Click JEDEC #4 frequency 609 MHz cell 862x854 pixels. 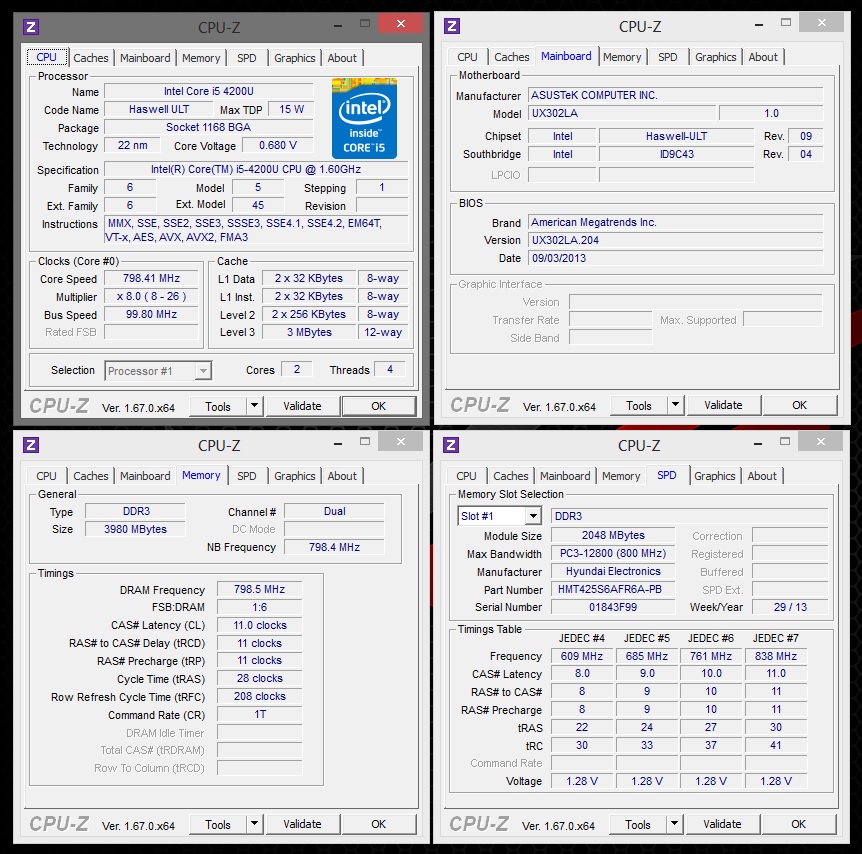tap(582, 656)
